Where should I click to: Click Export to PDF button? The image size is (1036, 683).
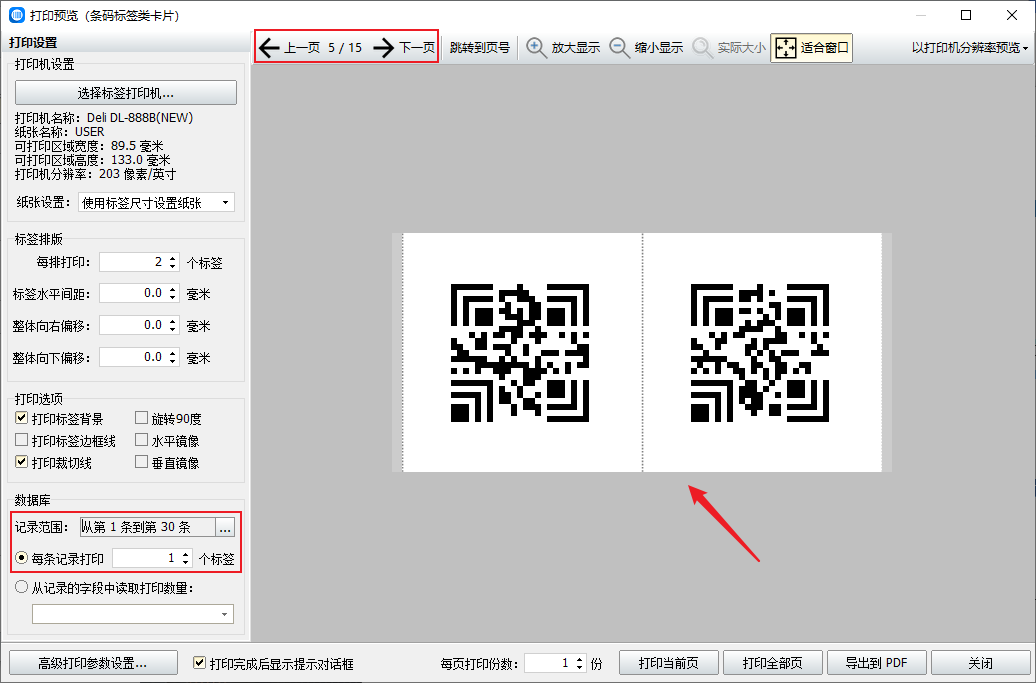point(877,663)
